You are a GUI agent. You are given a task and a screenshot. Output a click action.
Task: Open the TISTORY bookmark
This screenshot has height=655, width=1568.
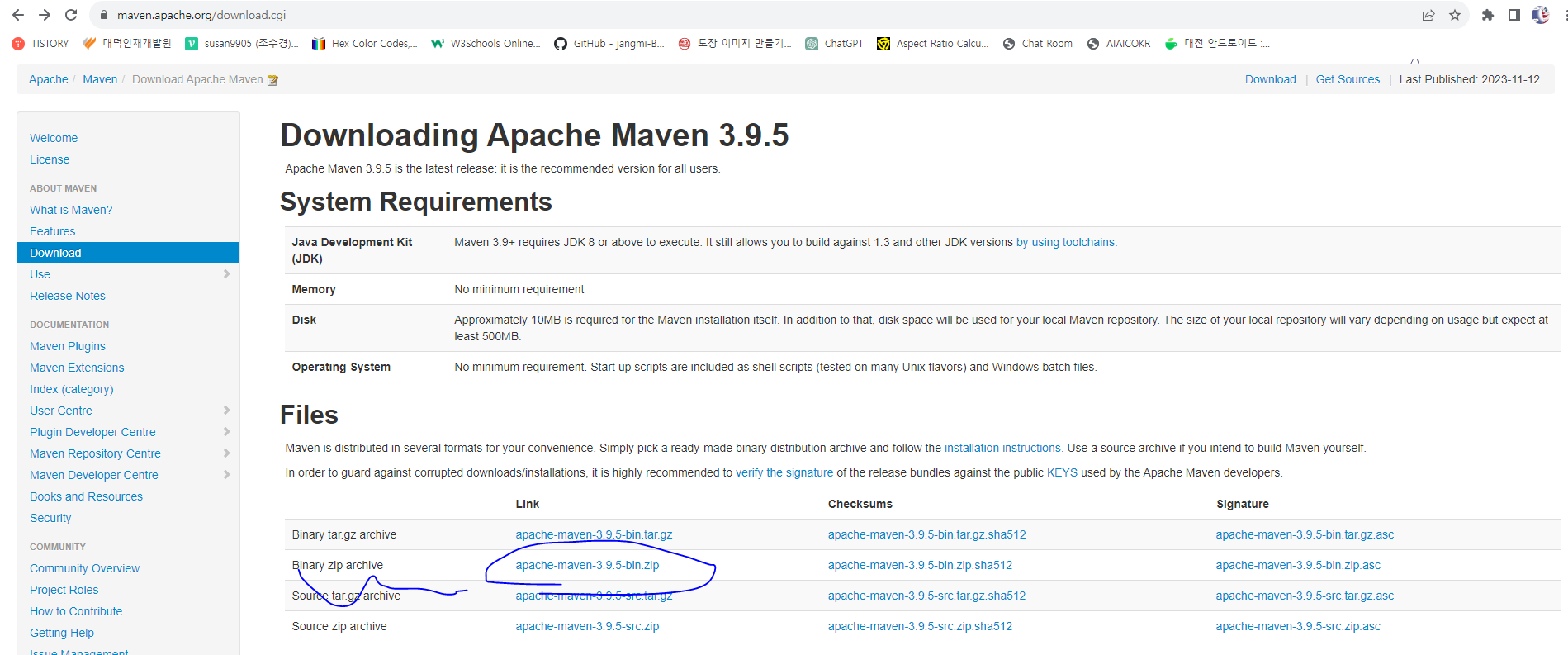(x=40, y=44)
